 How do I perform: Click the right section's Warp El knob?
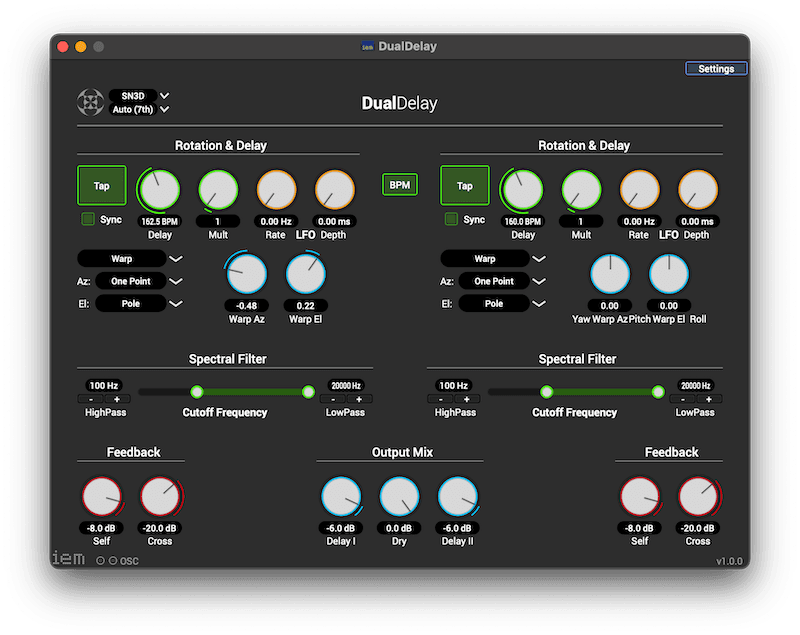coord(669,274)
